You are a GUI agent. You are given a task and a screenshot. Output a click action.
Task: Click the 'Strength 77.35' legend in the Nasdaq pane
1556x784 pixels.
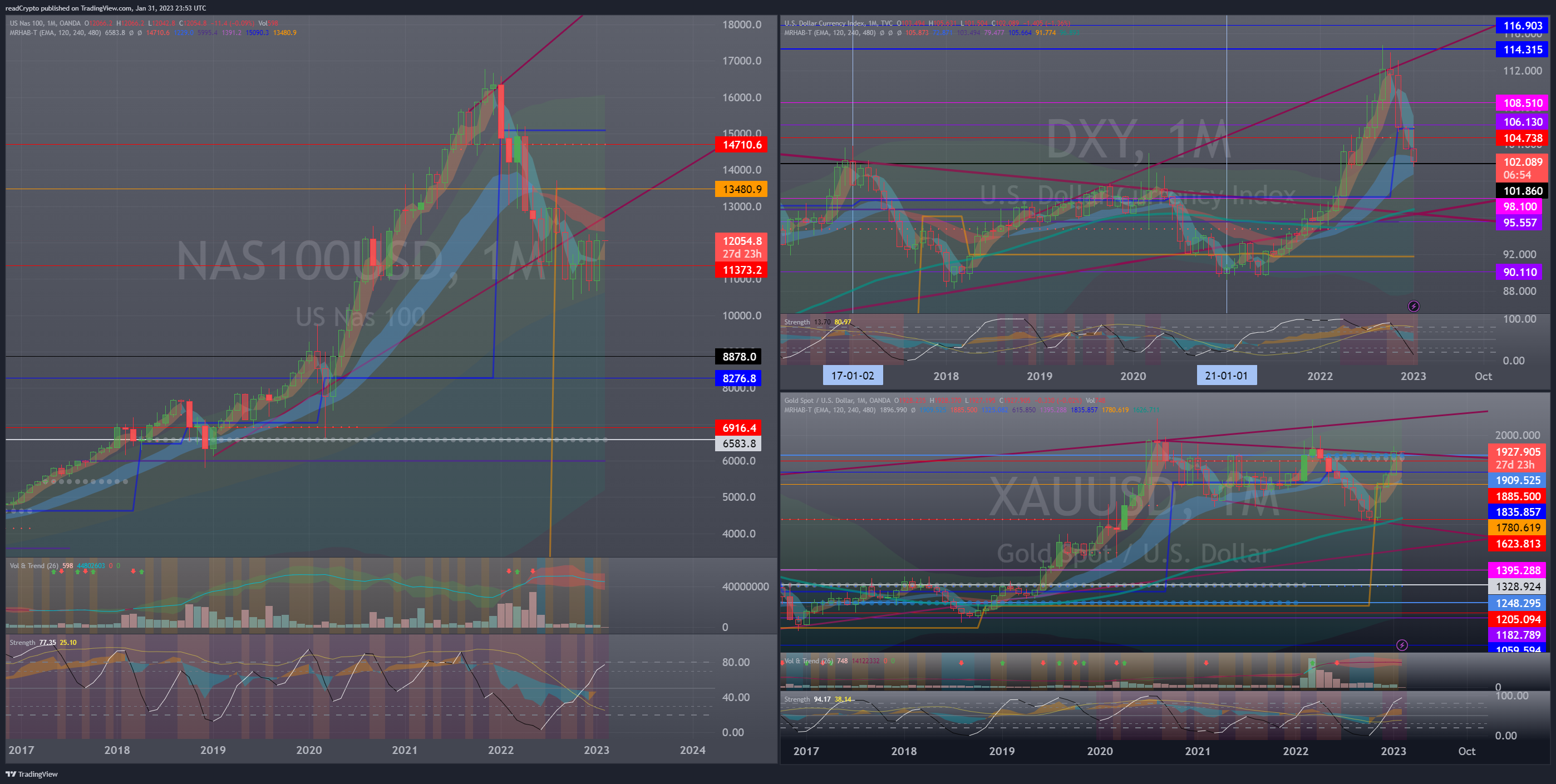click(x=33, y=643)
